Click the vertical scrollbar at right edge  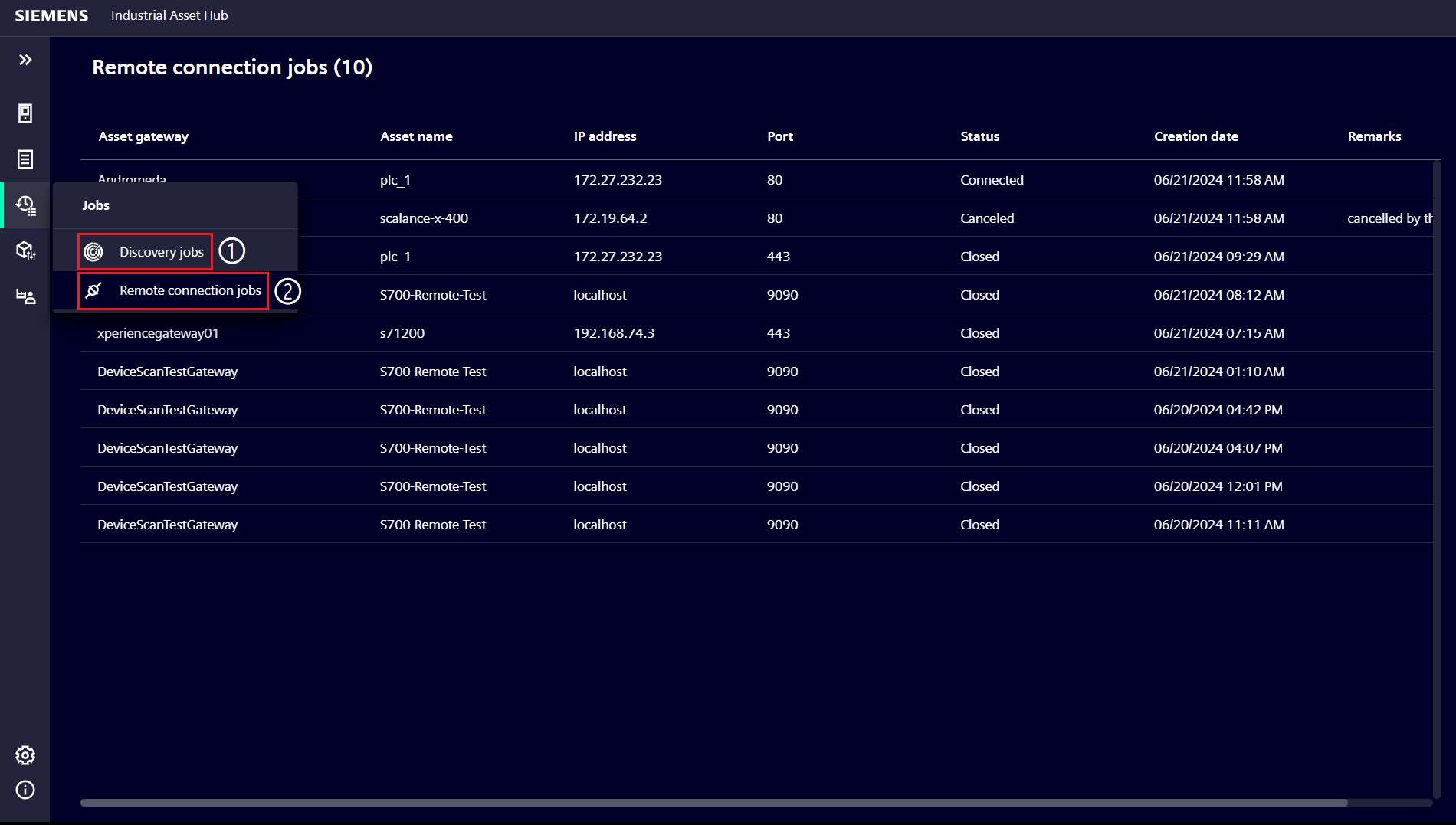1437,479
